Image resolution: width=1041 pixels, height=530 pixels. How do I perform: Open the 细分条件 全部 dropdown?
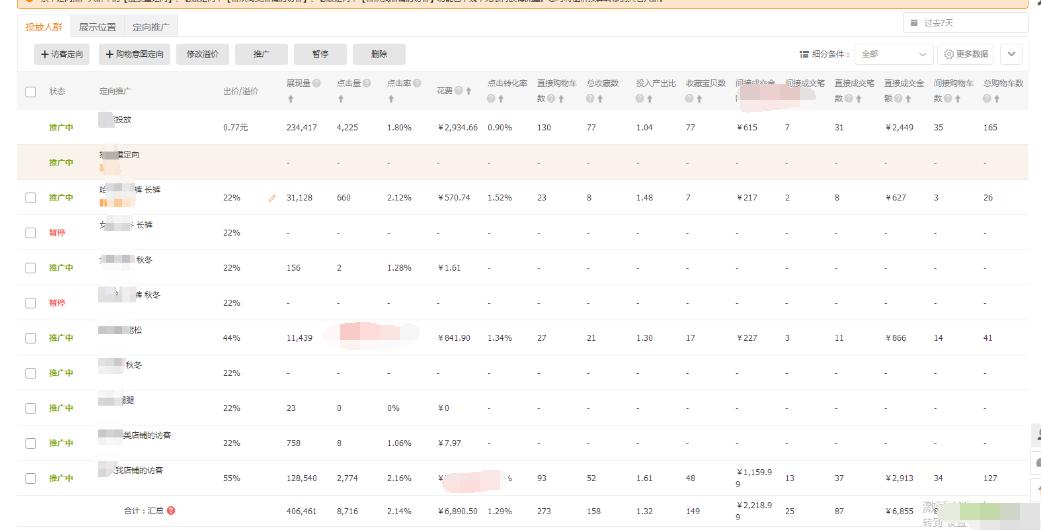[893, 54]
